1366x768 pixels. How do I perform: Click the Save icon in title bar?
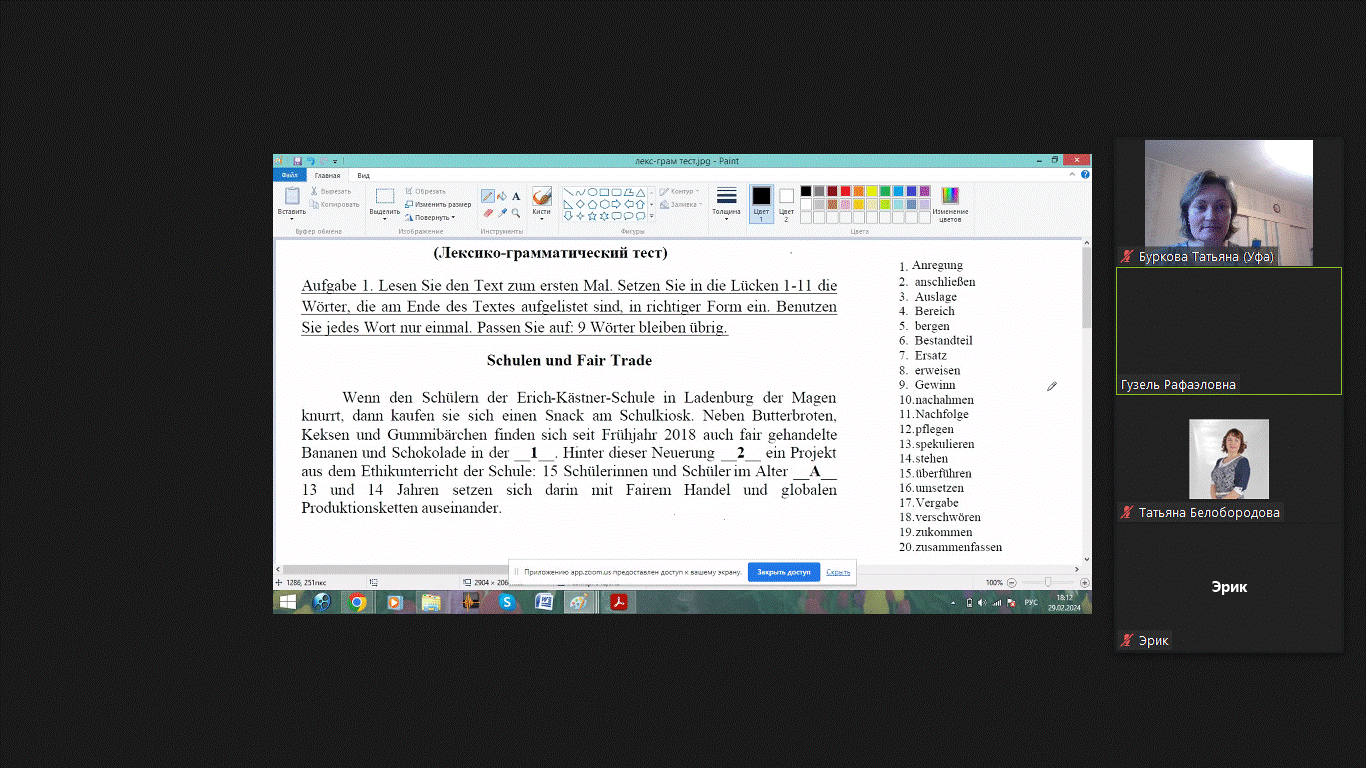[297, 161]
